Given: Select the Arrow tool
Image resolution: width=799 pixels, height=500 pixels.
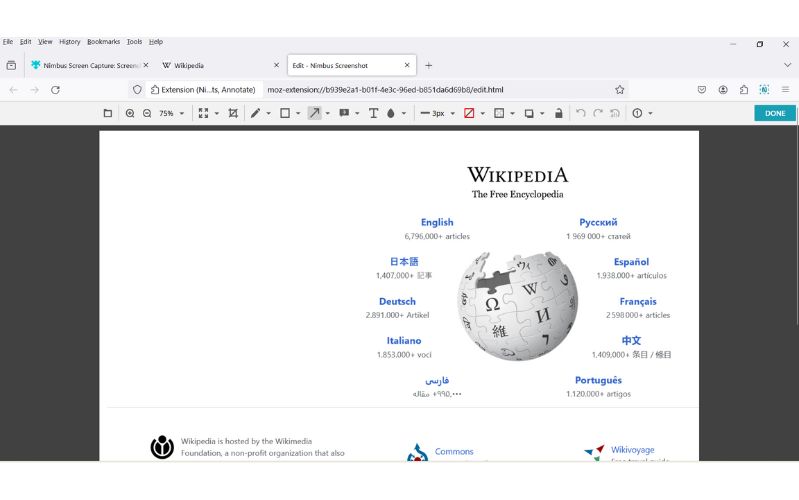Looking at the screenshot, I should click(314, 113).
